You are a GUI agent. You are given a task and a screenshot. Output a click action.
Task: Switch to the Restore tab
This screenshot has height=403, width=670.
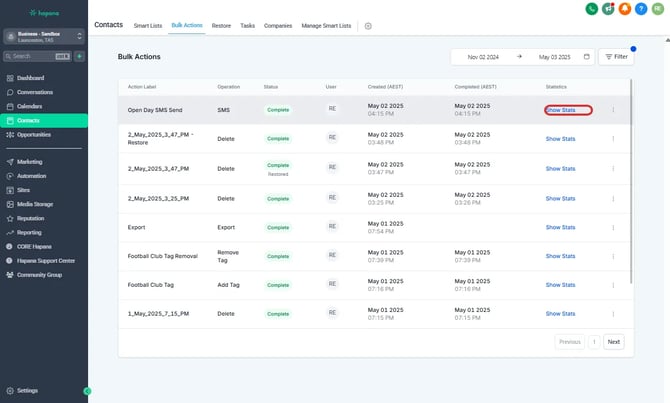coord(222,25)
